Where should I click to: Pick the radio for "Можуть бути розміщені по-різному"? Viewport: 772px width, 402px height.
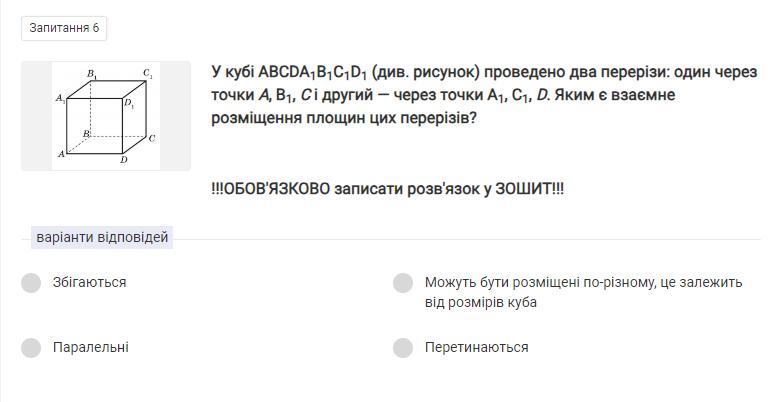[403, 283]
